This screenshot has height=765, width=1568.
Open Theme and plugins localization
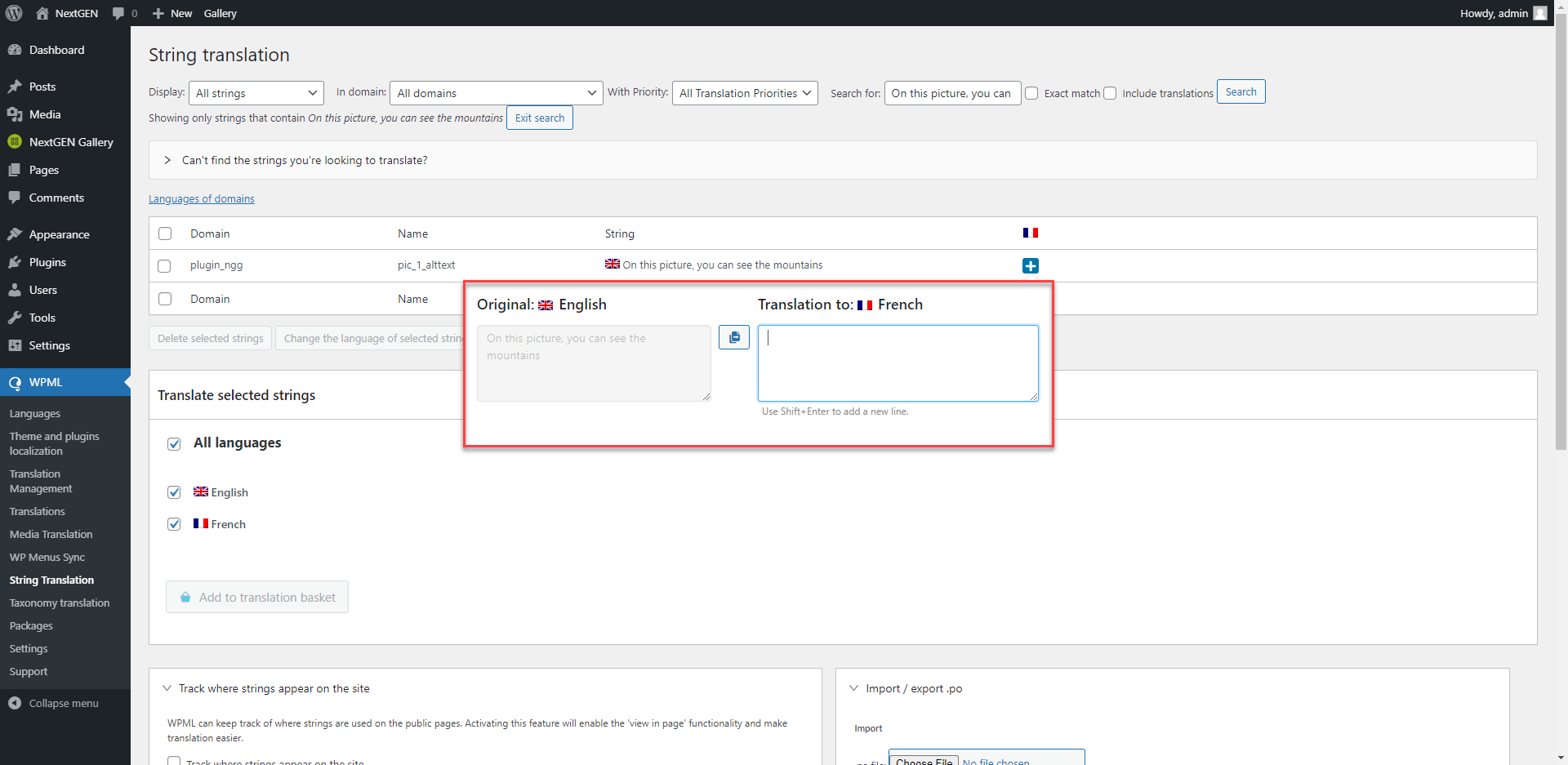(x=55, y=443)
